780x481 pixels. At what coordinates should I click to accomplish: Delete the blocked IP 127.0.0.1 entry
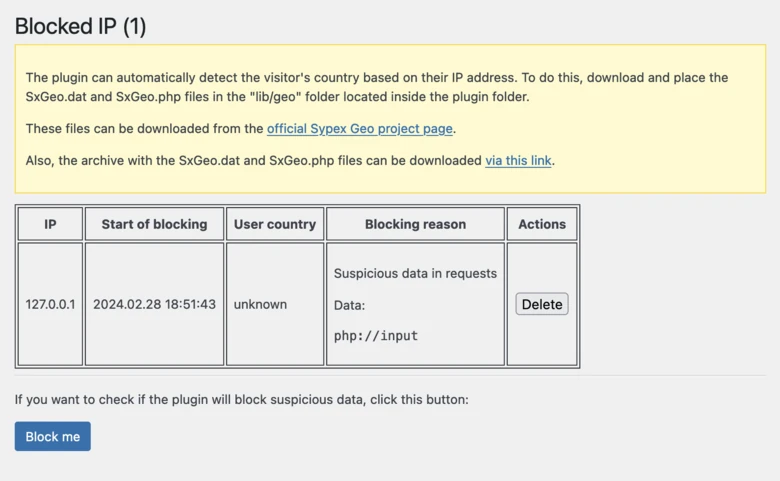click(542, 304)
